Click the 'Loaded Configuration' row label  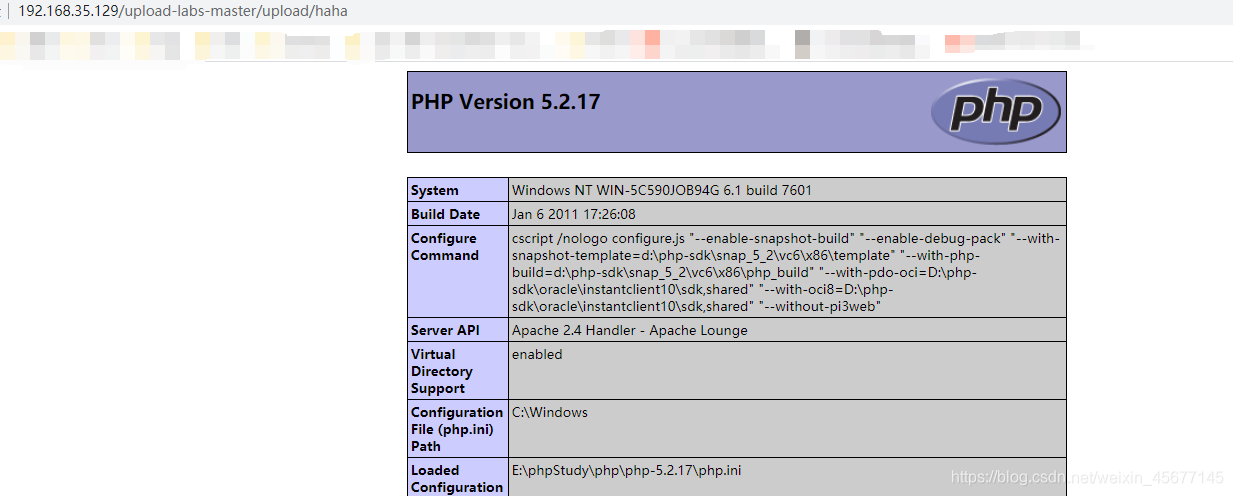pyautogui.click(x=457, y=479)
